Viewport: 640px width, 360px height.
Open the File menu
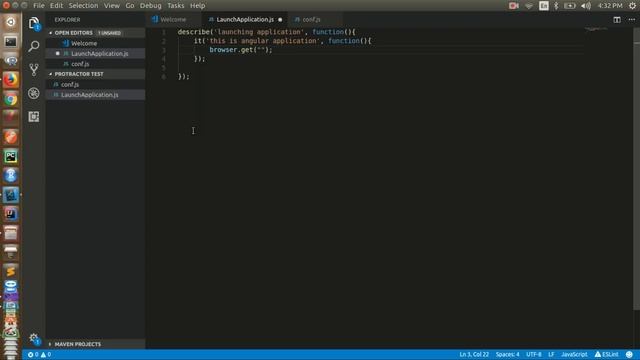click(x=39, y=6)
